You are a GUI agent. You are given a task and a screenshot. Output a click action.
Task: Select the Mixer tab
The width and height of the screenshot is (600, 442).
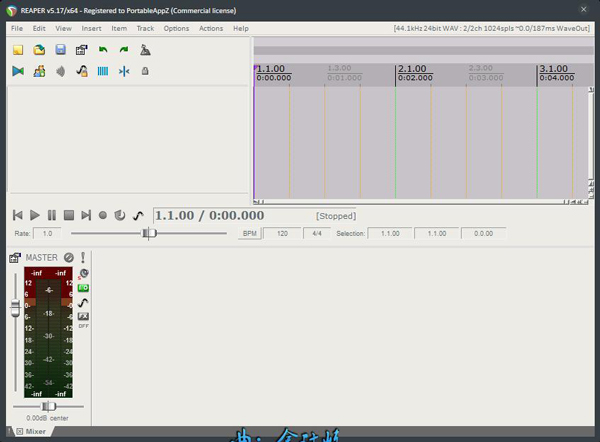point(36,431)
